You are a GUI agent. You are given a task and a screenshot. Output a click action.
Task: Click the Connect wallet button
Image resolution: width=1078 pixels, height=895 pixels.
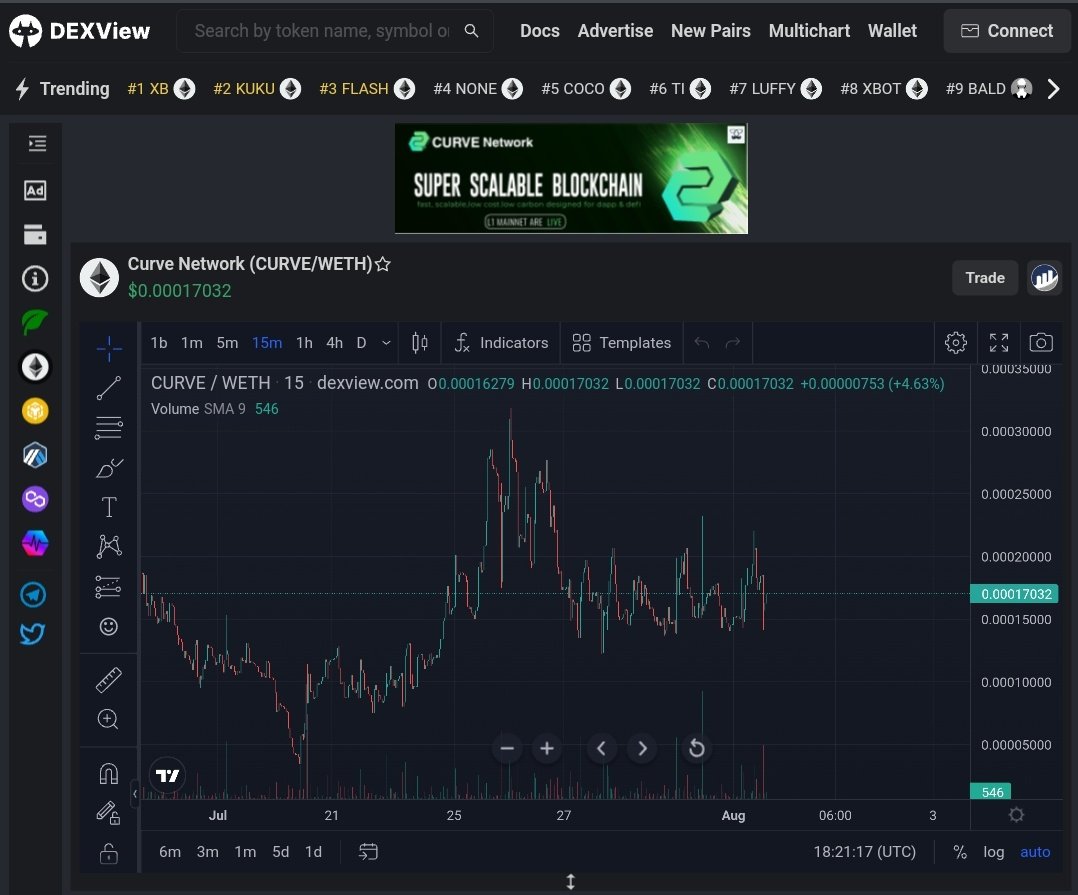1006,31
